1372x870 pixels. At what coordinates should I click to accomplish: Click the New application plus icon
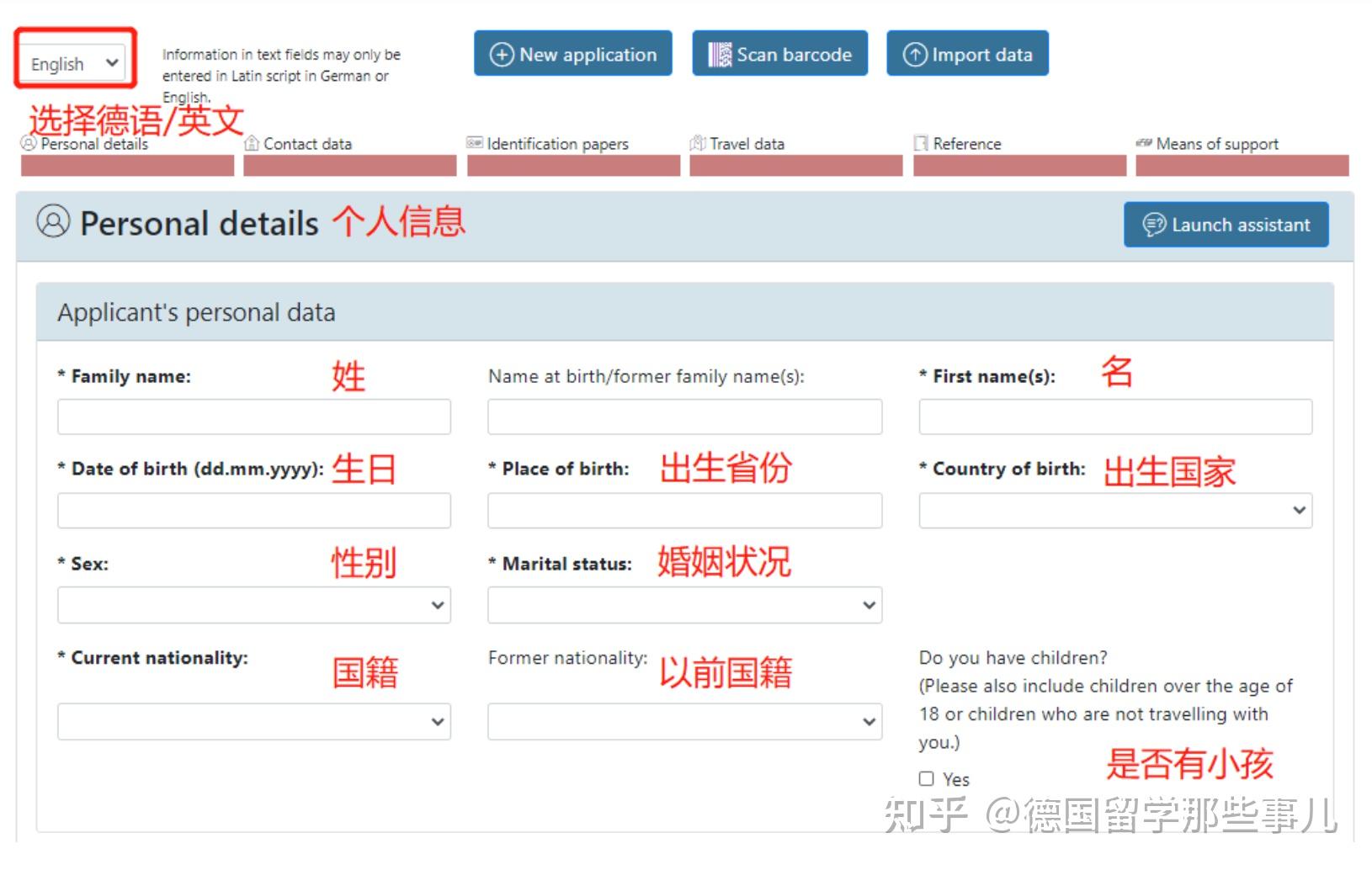[x=503, y=54]
